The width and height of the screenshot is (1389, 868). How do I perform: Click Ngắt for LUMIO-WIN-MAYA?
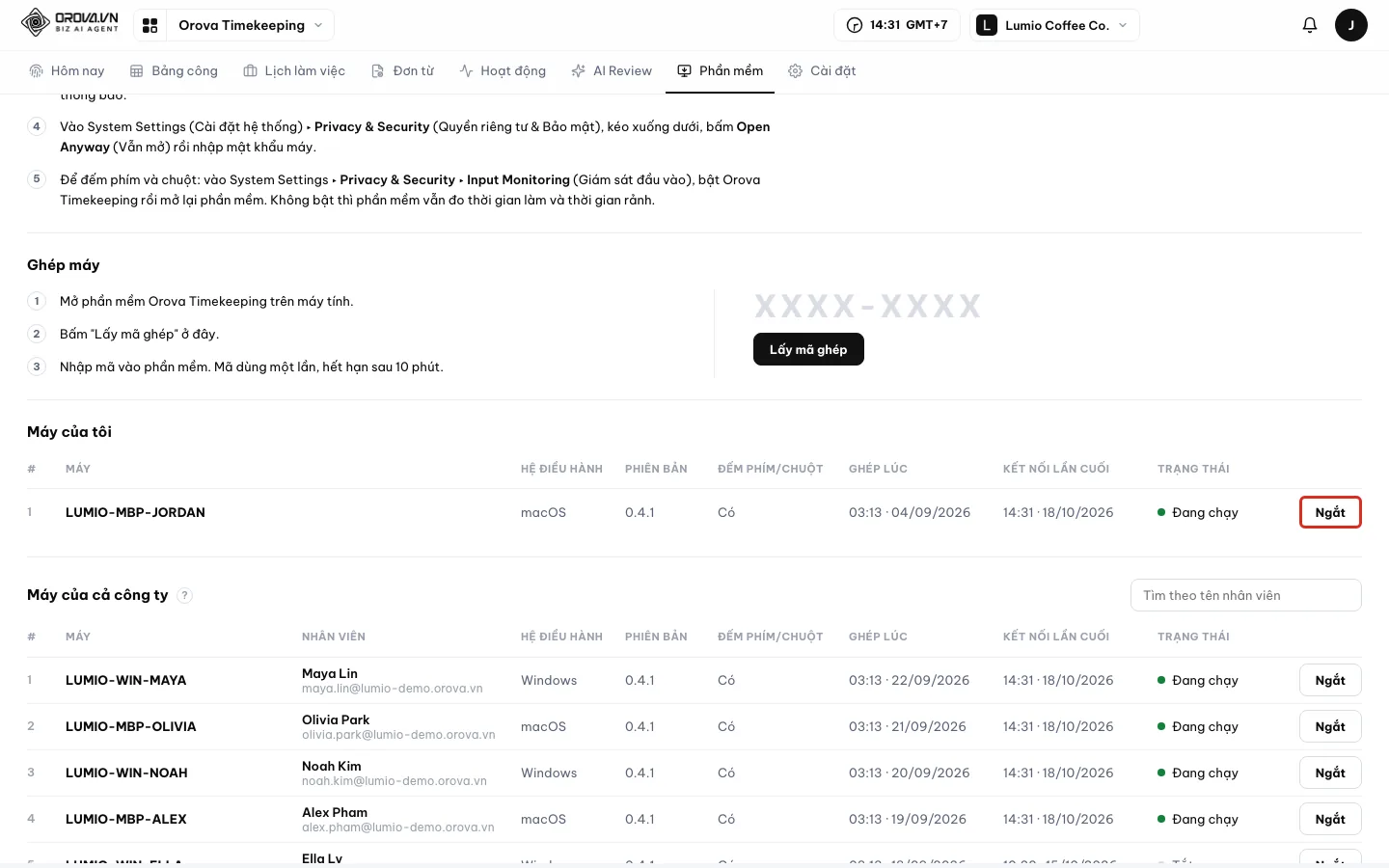tap(1330, 680)
